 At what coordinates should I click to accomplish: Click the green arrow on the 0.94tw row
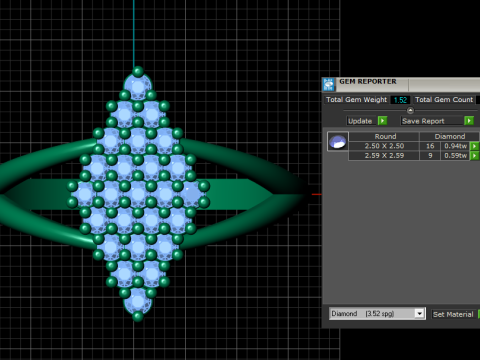474,146
